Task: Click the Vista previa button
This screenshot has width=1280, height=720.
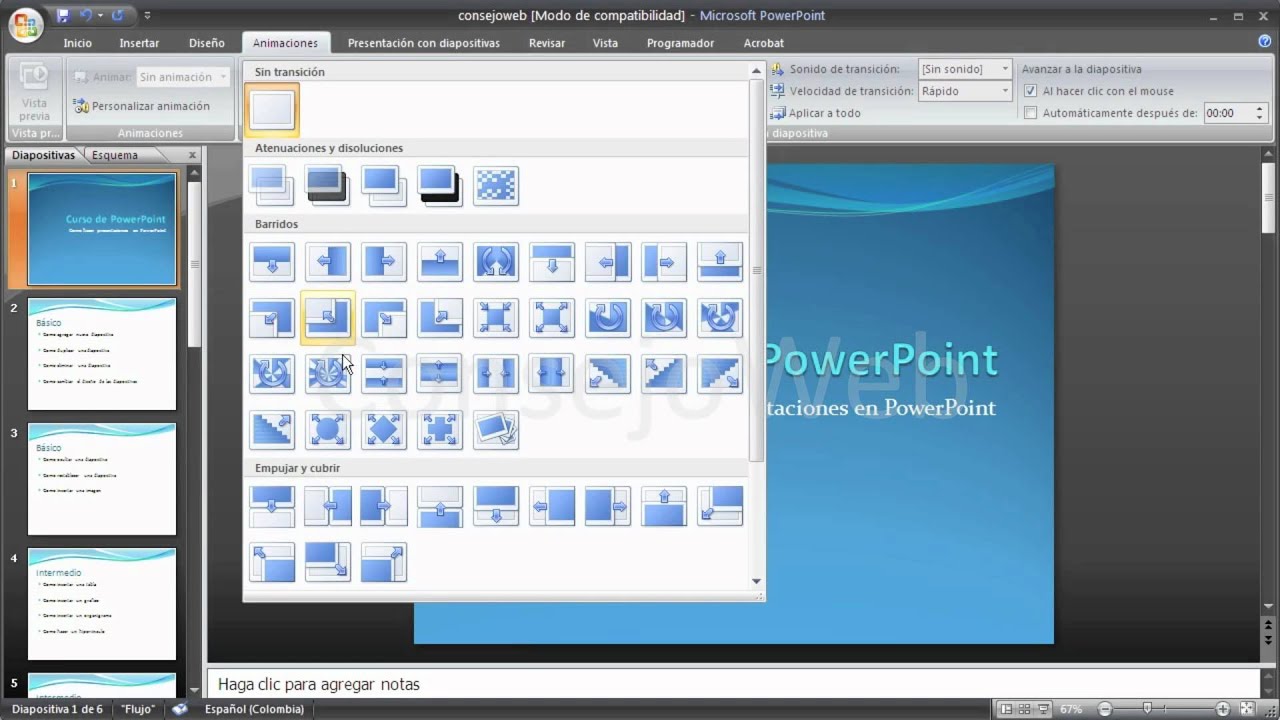Action: click(x=34, y=93)
